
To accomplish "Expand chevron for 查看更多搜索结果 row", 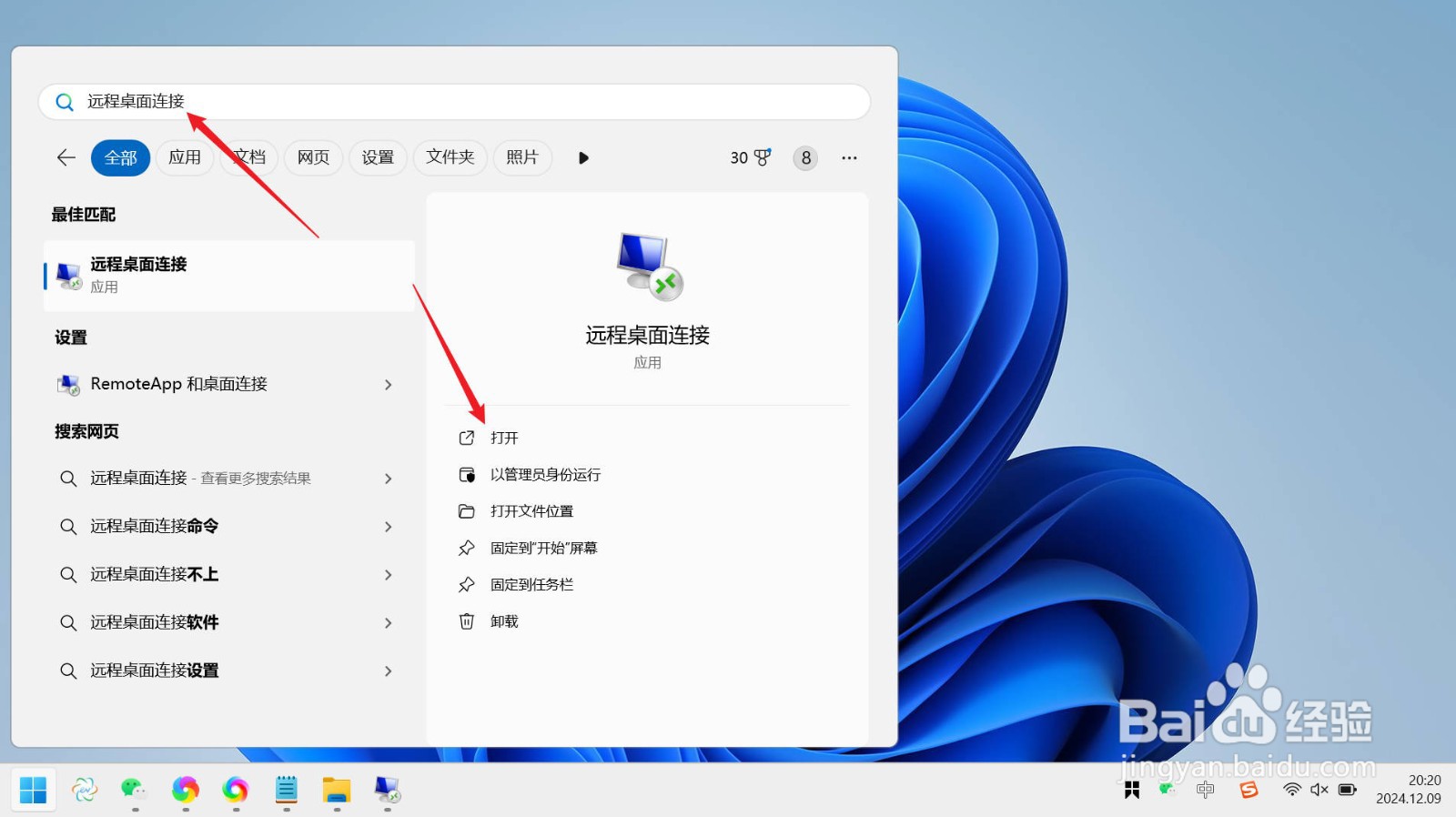I will (389, 479).
